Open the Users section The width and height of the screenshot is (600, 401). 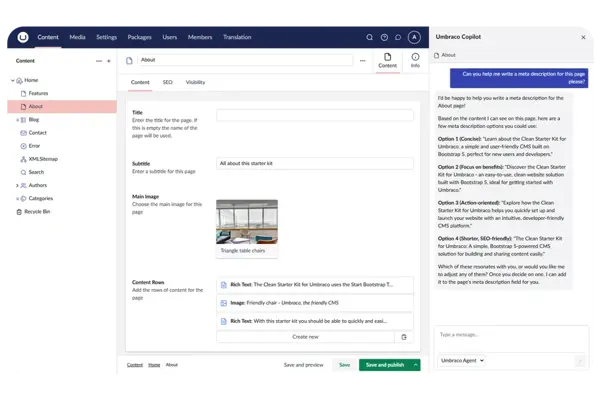tap(170, 37)
